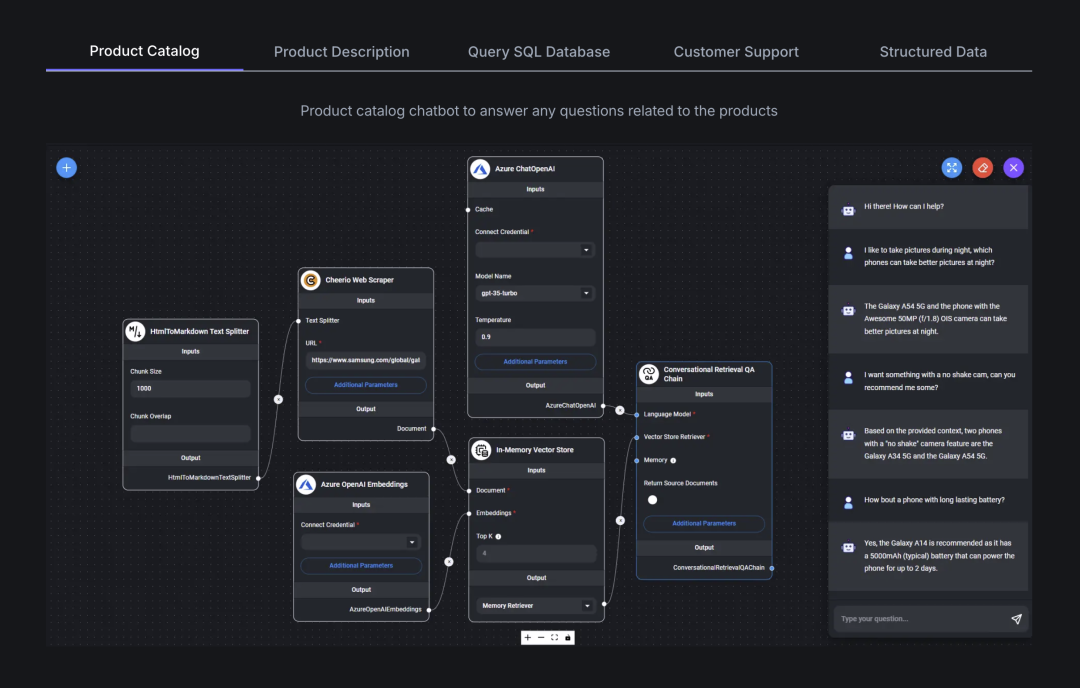Click the Azure OpenAI Embeddings node icon
1080x688 pixels.
click(x=306, y=484)
